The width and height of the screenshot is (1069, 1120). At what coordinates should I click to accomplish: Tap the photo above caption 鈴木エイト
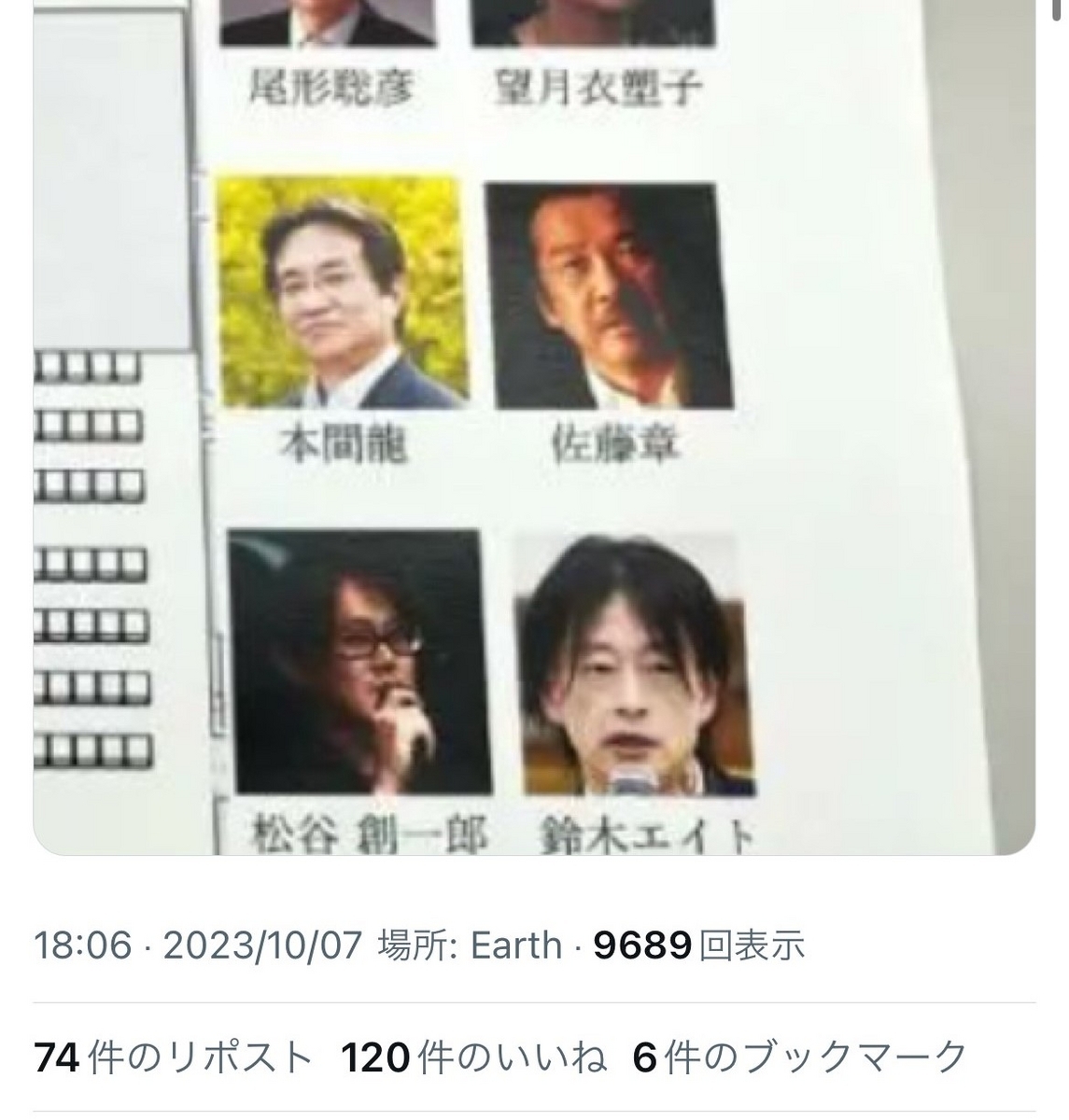[636, 665]
